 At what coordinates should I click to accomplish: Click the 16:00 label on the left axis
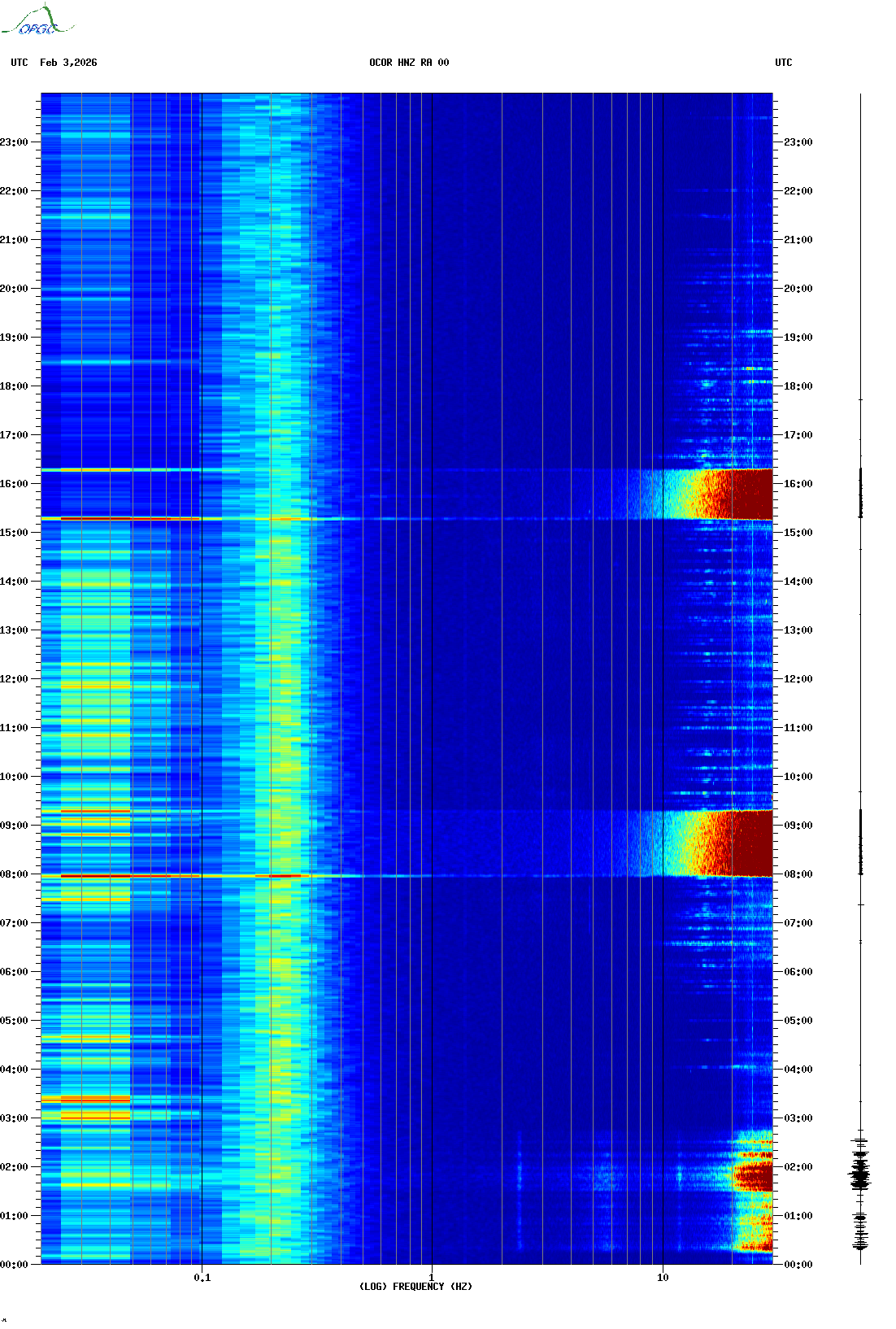[14, 484]
